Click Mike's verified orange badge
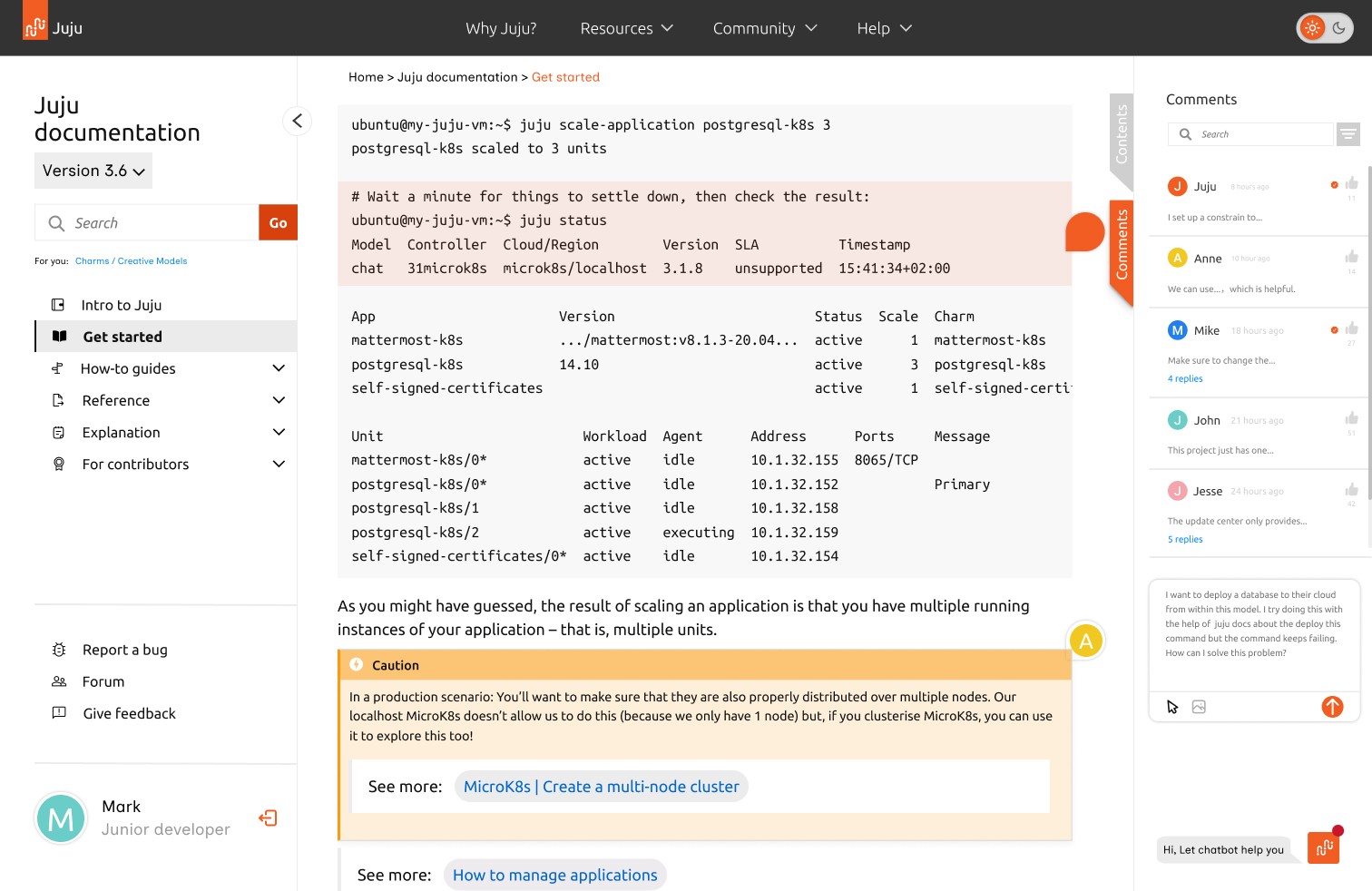 coord(1334,330)
